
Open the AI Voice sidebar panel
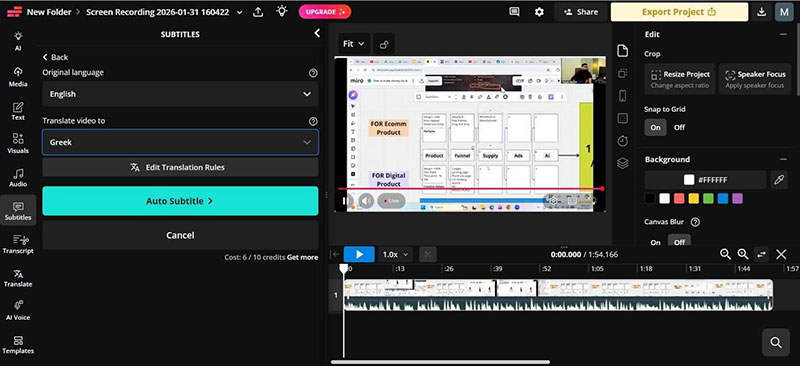(x=18, y=311)
